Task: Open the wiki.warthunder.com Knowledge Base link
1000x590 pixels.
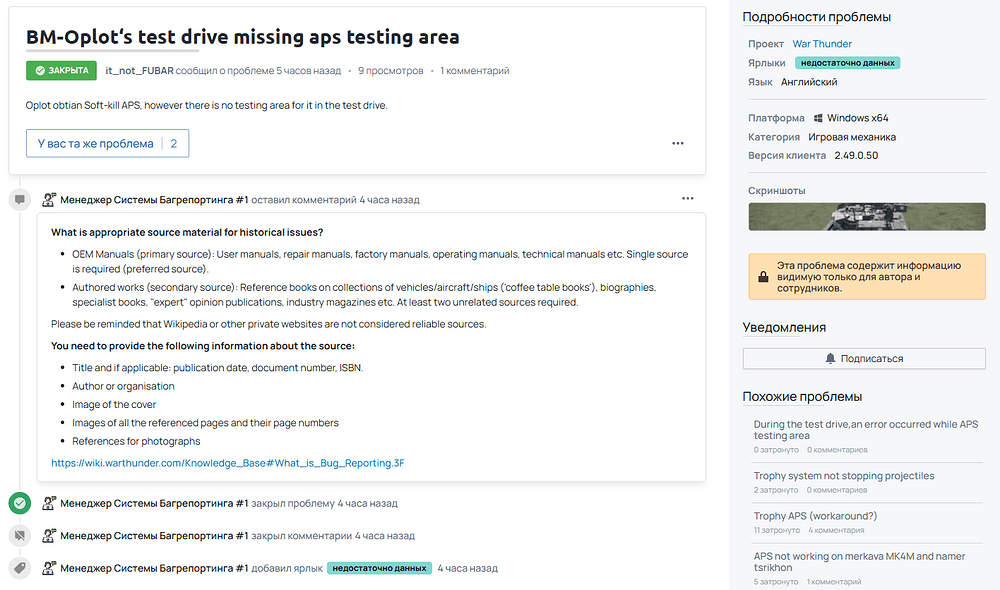Action: tap(228, 463)
